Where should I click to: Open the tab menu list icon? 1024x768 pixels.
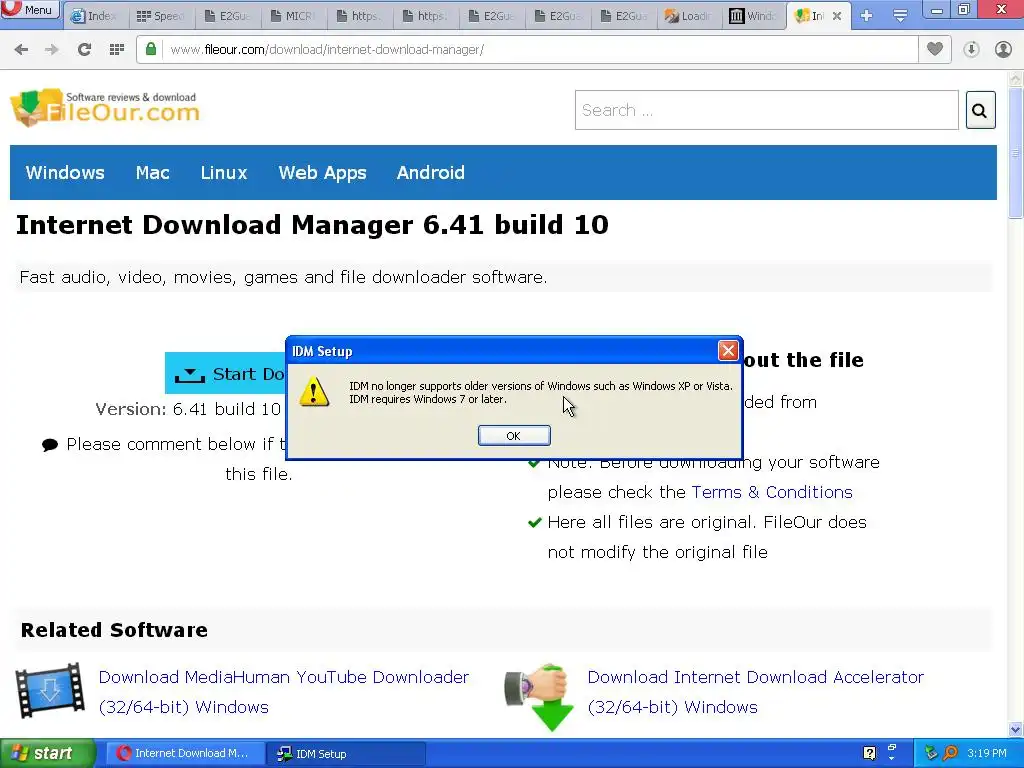tap(900, 16)
